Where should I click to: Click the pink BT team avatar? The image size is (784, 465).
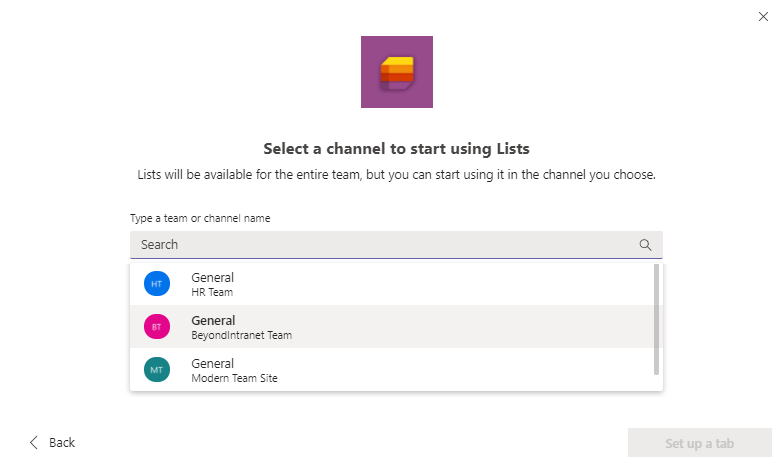[x=157, y=327]
